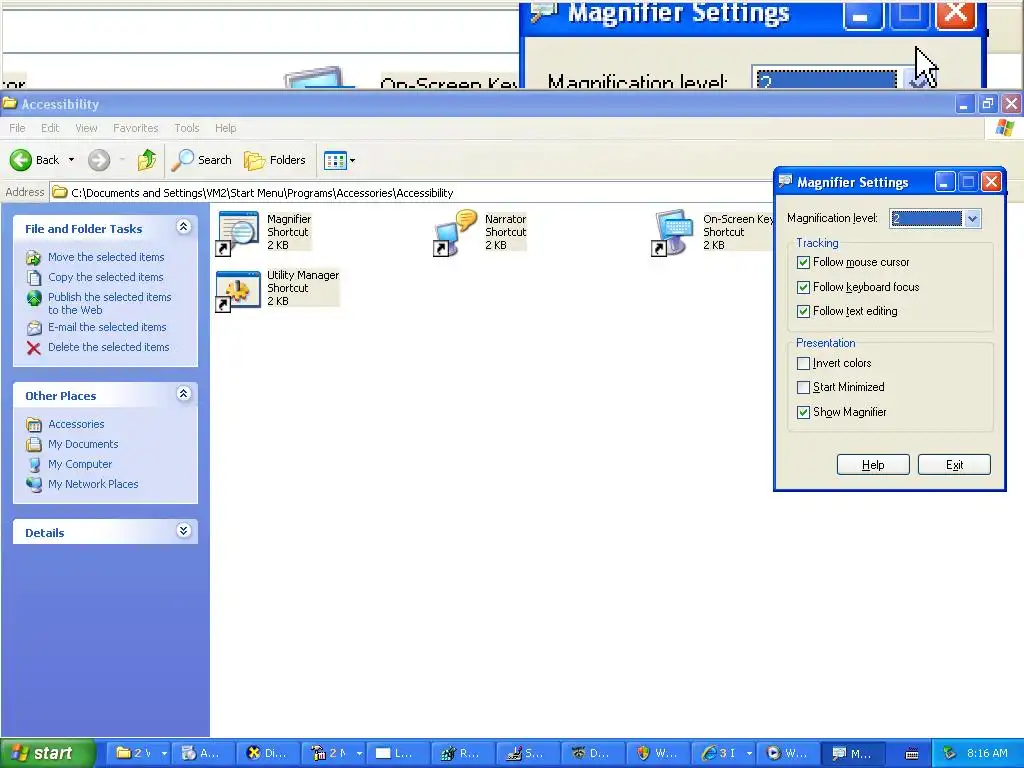Enable the Start Minimized checkbox
Image resolution: width=1024 pixels, height=768 pixels.
(x=803, y=387)
